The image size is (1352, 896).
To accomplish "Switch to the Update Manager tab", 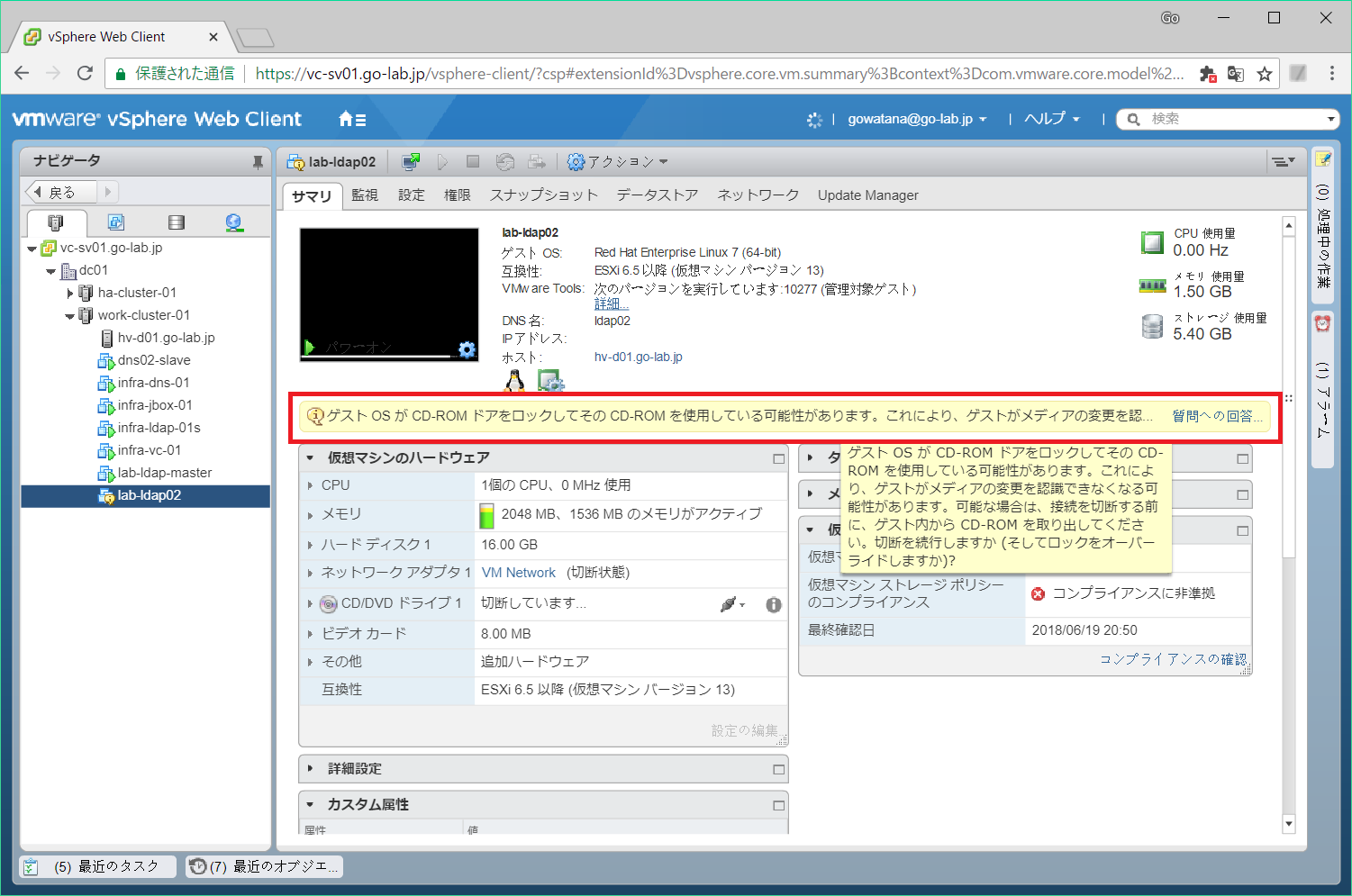I will tap(867, 195).
